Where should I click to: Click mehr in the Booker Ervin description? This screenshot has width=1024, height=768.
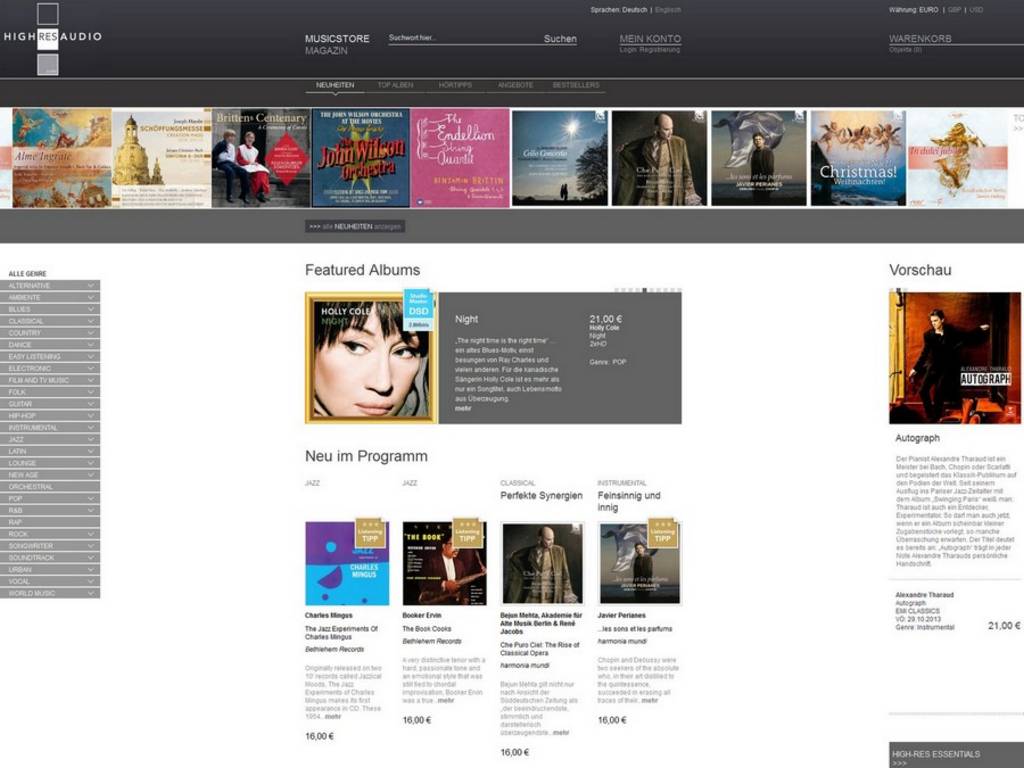coord(446,700)
